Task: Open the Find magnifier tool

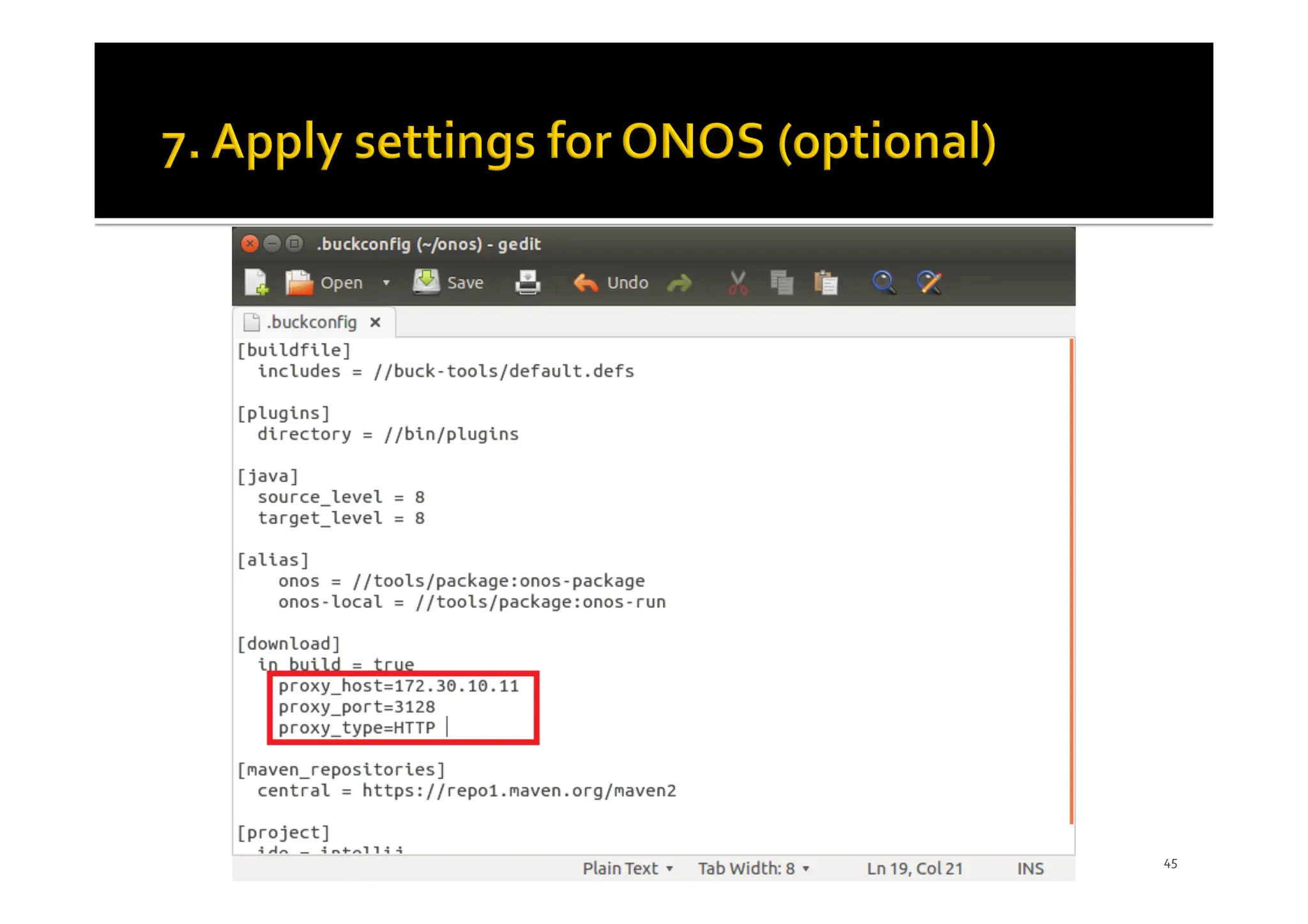Action: click(x=884, y=282)
